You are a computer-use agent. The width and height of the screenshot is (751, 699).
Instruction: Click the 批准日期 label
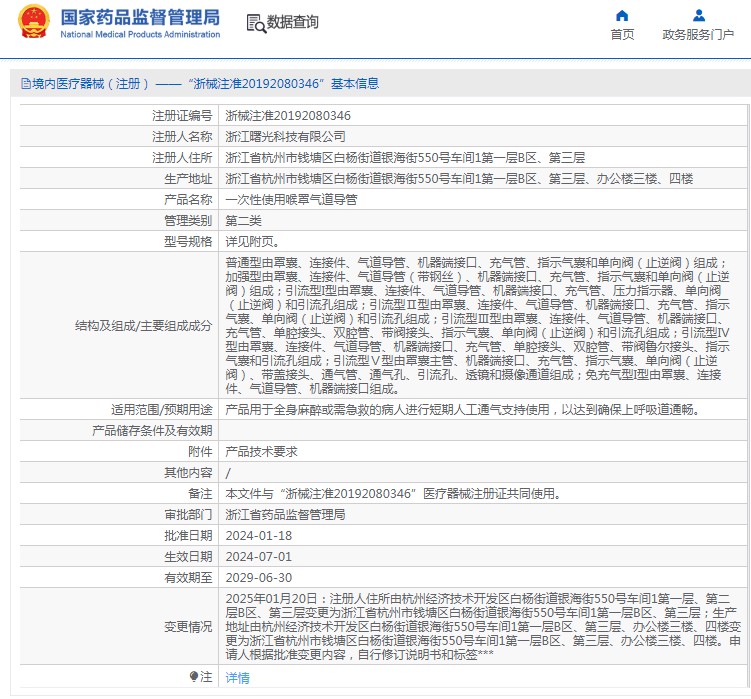(188, 536)
